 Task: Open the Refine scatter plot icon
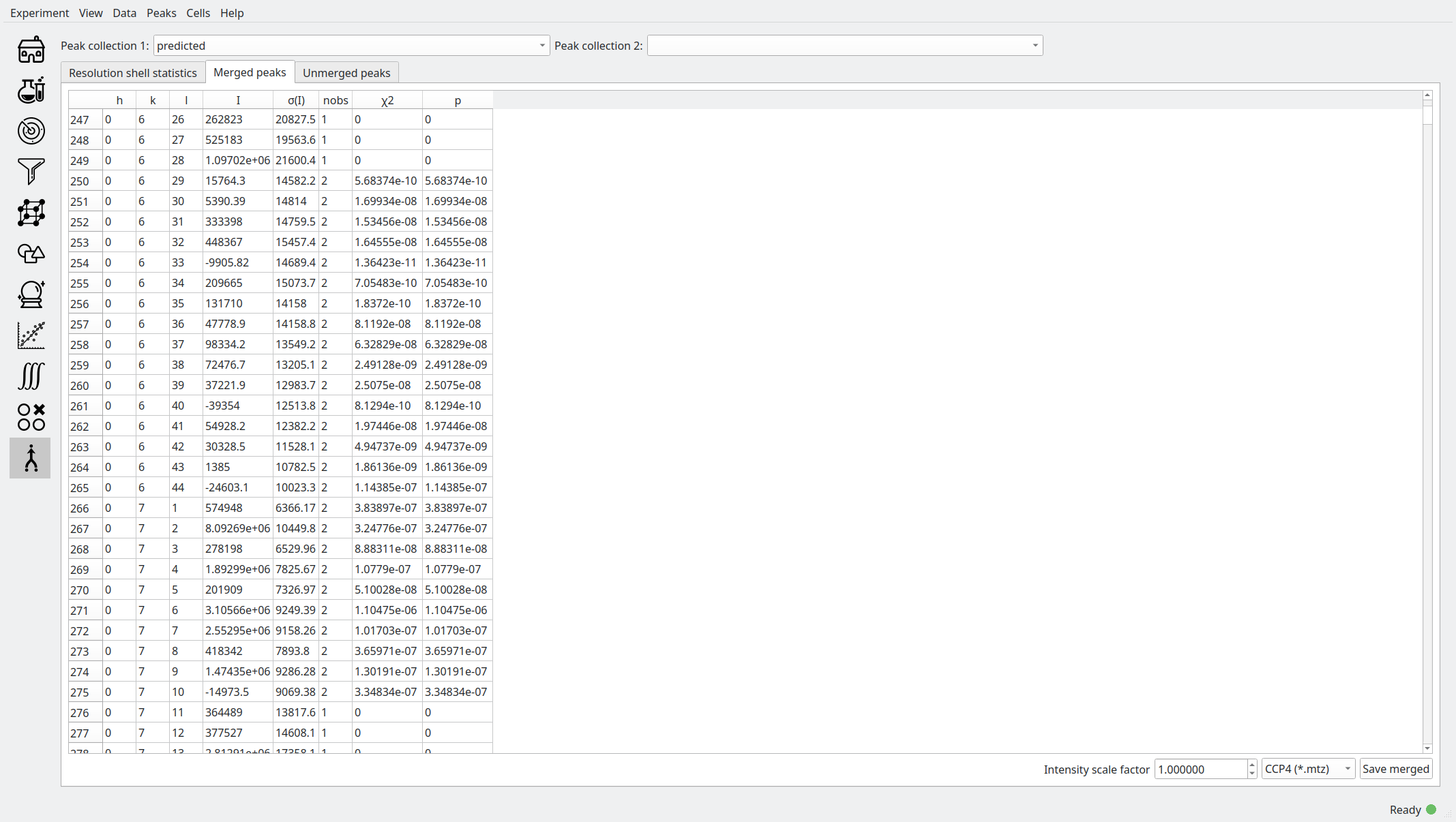(31, 335)
